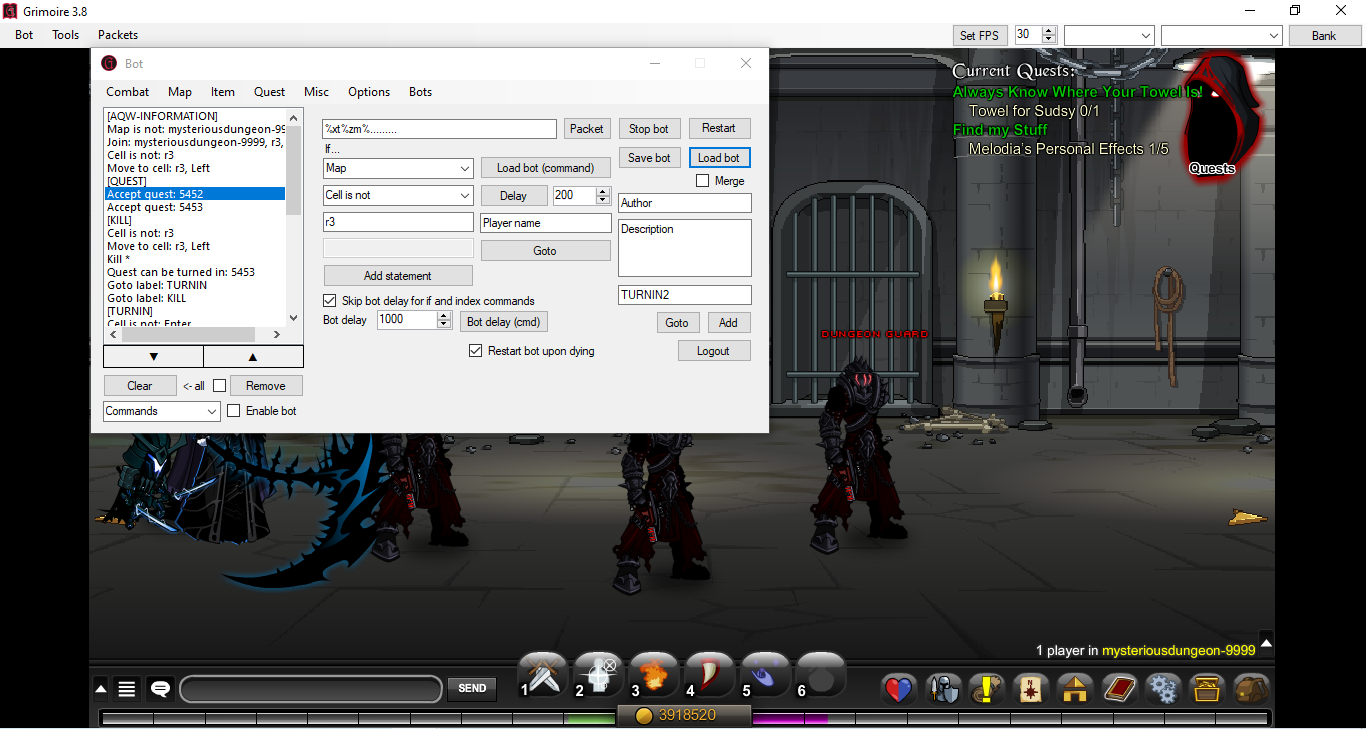The width and height of the screenshot is (1366, 729).
Task: Open the yellow exclamation quests icon
Action: (x=987, y=689)
